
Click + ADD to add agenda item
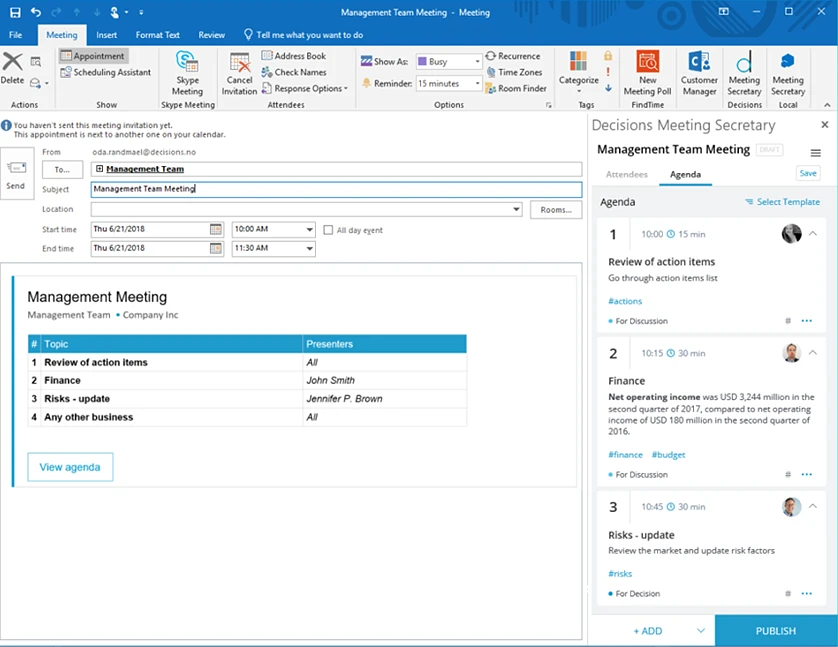(x=648, y=631)
